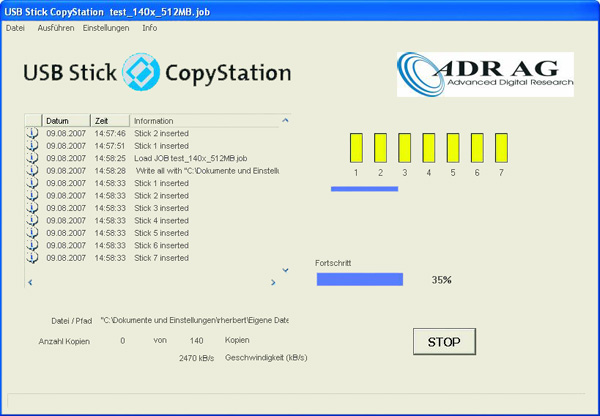
Task: Sort log by Zeit column header
Action: click(110, 121)
